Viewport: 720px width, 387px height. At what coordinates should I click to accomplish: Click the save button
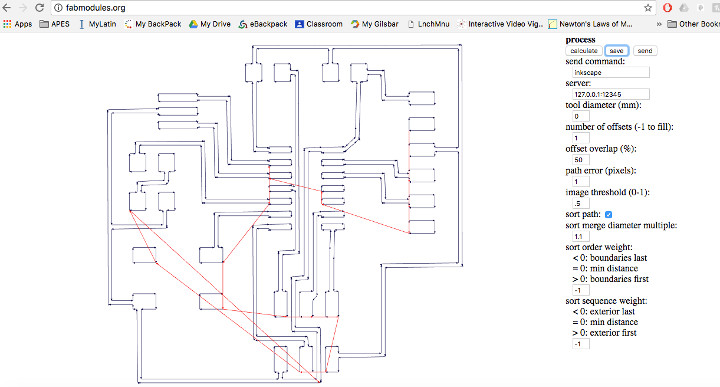click(616, 50)
